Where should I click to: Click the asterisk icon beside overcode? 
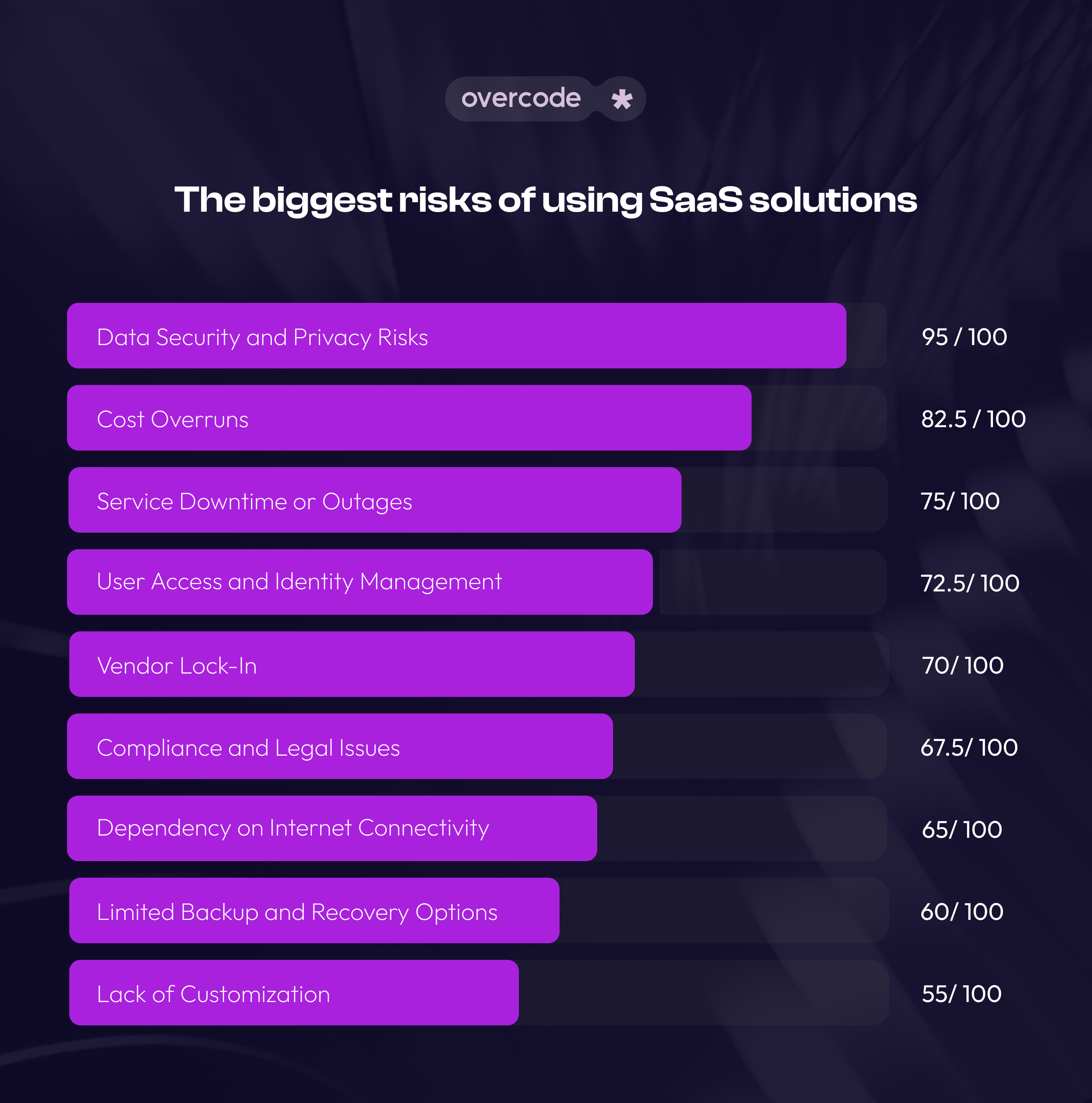pyautogui.click(x=622, y=99)
